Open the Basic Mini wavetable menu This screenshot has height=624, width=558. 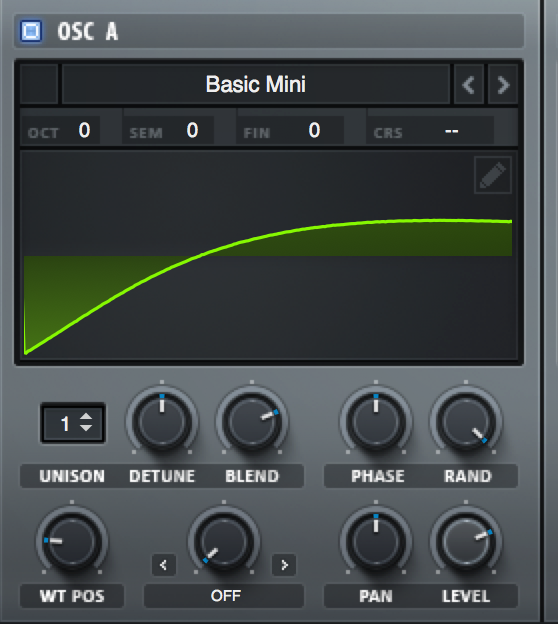pos(256,84)
